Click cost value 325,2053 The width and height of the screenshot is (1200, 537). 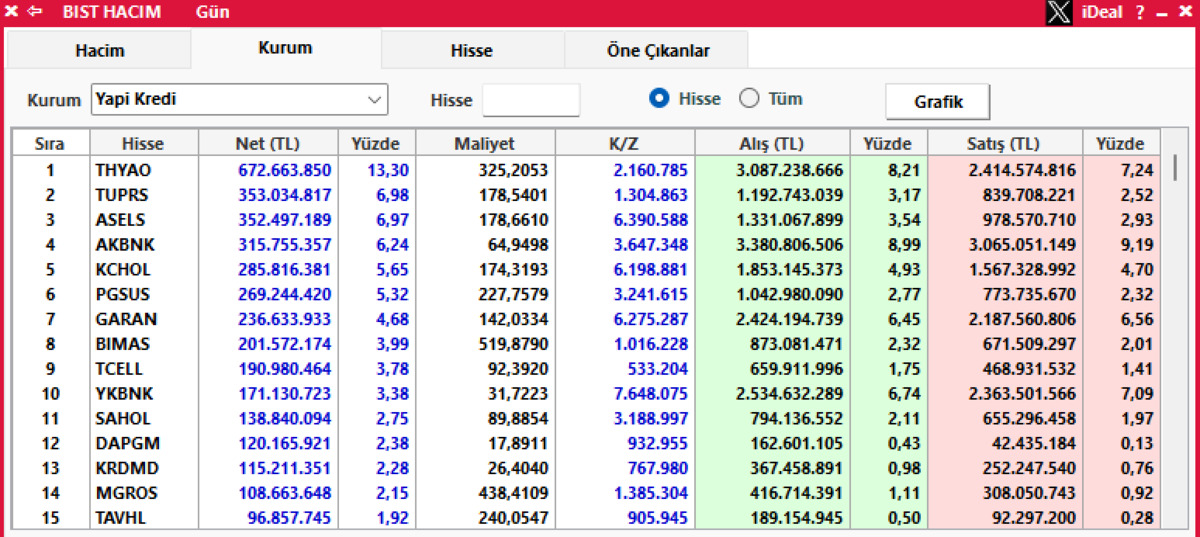click(x=514, y=170)
